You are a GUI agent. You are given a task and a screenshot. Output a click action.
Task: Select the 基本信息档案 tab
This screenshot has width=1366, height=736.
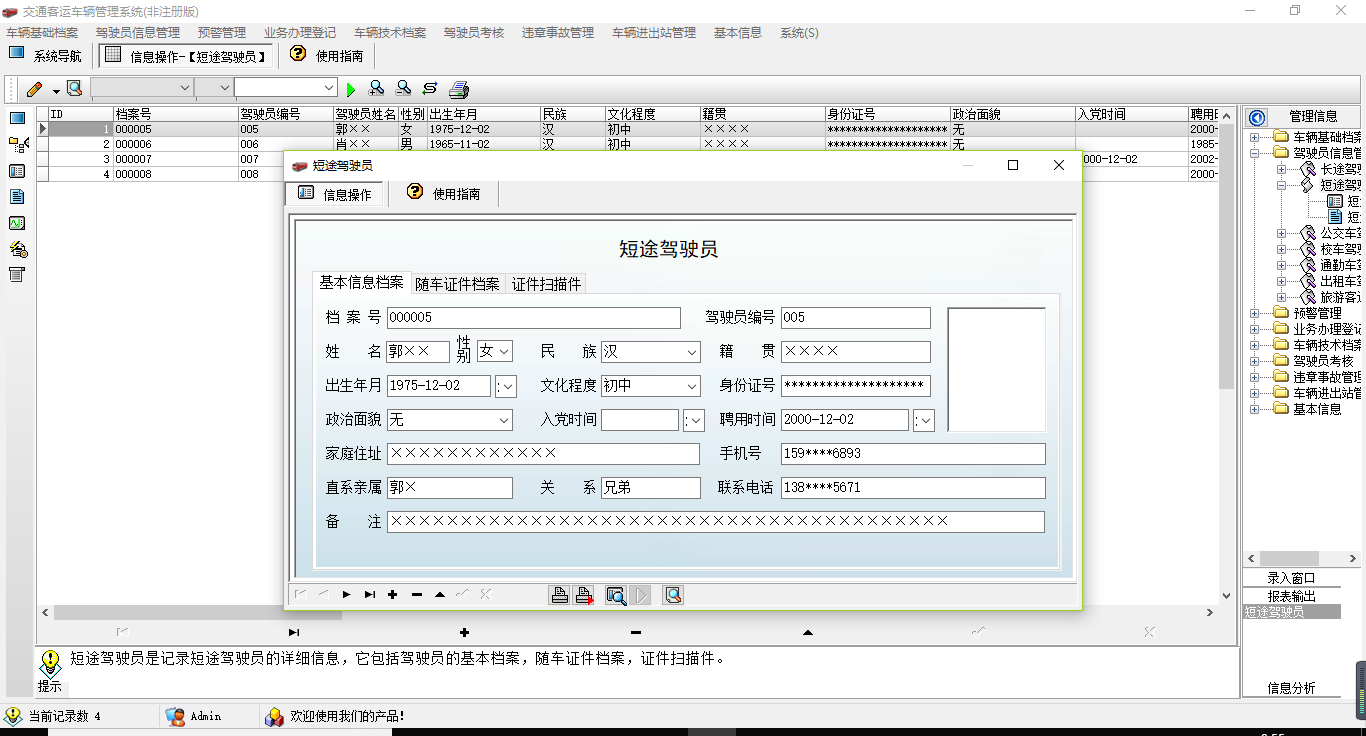click(x=361, y=283)
